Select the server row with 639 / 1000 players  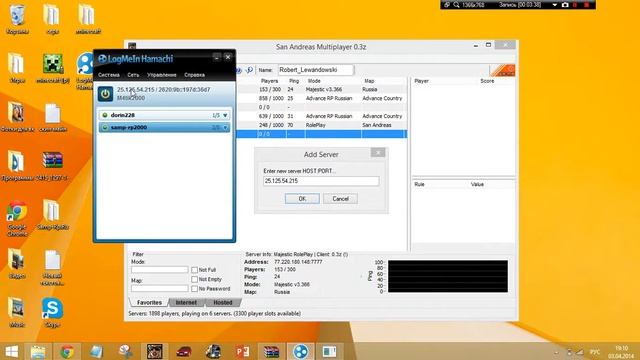322,116
